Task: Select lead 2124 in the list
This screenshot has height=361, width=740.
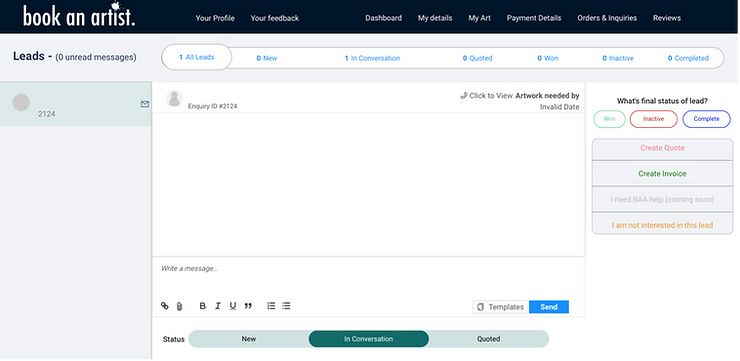Action: coord(76,104)
